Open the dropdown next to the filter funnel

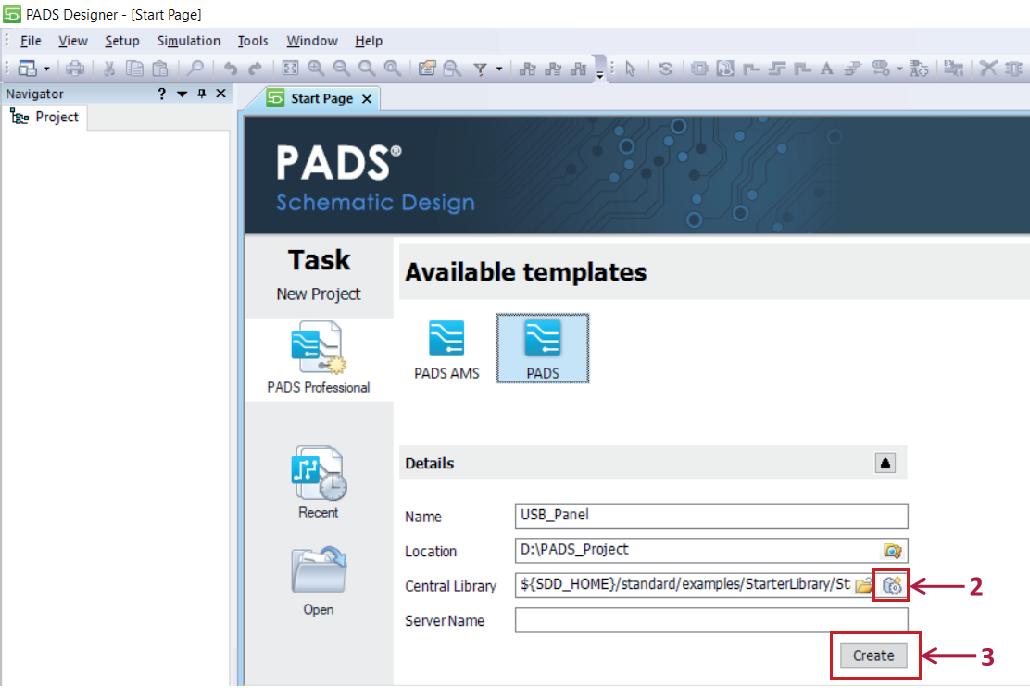tap(499, 68)
